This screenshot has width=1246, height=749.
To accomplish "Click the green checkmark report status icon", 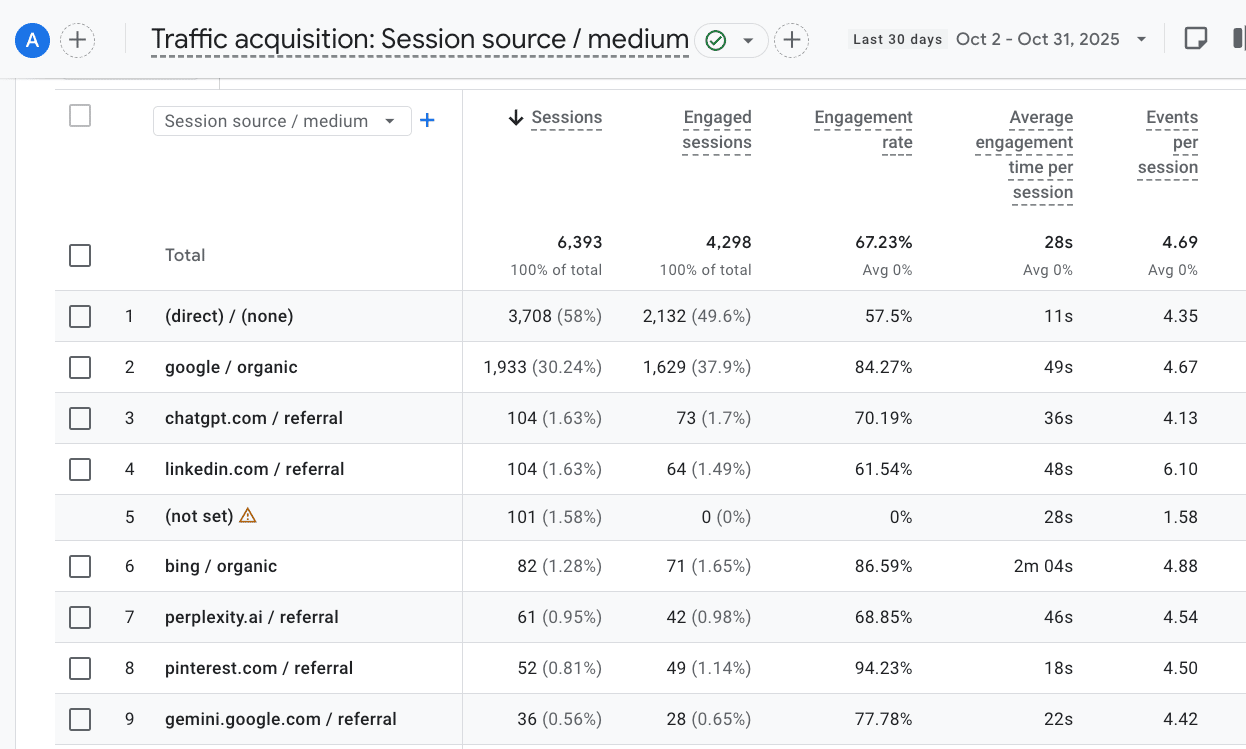I will tap(715, 40).
